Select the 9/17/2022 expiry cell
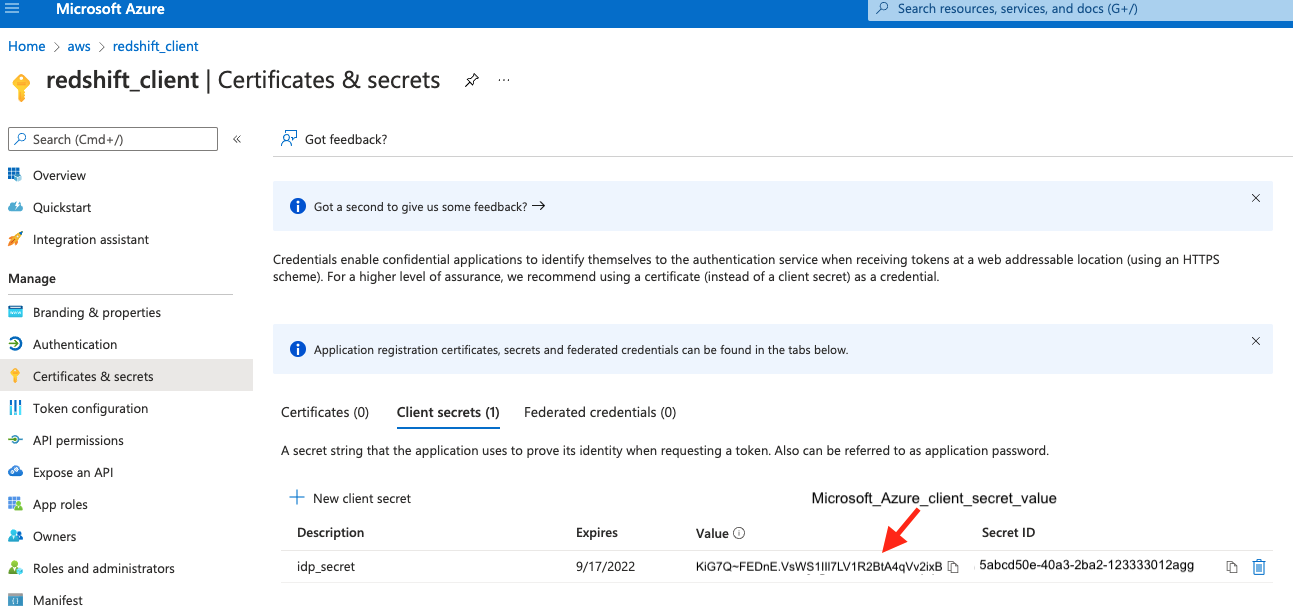1293x613 pixels. tap(604, 566)
